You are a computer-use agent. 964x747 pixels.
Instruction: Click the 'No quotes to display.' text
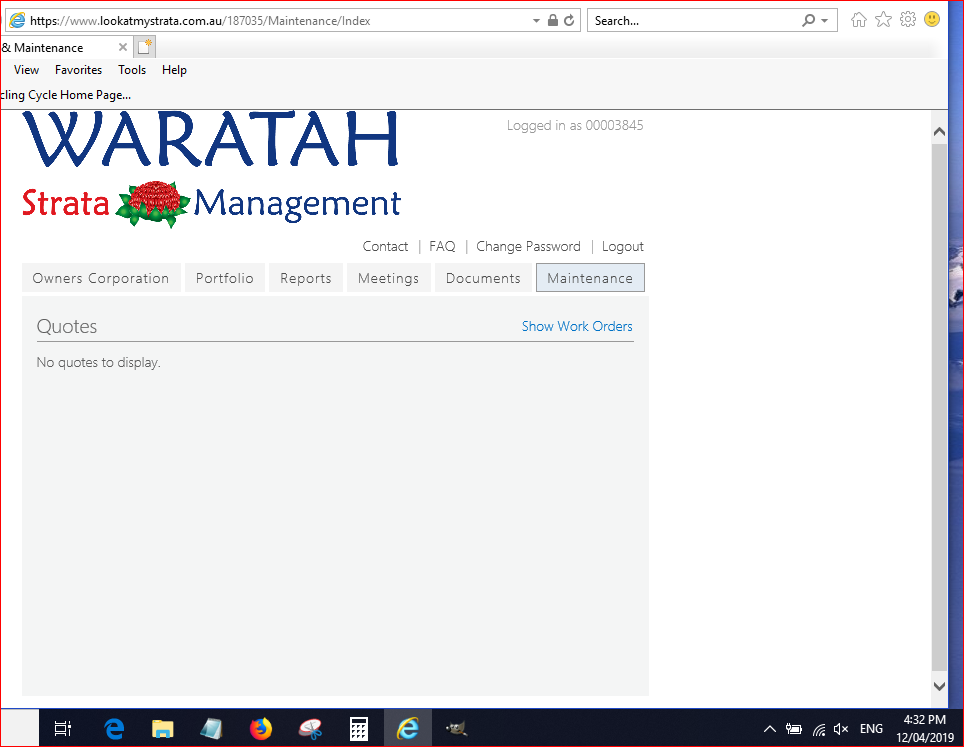click(x=98, y=363)
